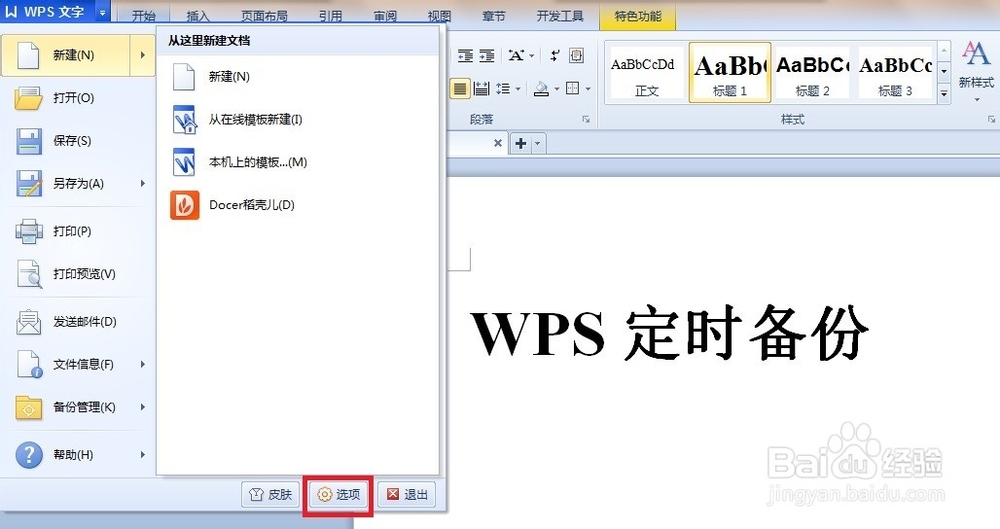Expand the 帮助 submenu arrow
This screenshot has width=1000, height=529.
pos(143,455)
